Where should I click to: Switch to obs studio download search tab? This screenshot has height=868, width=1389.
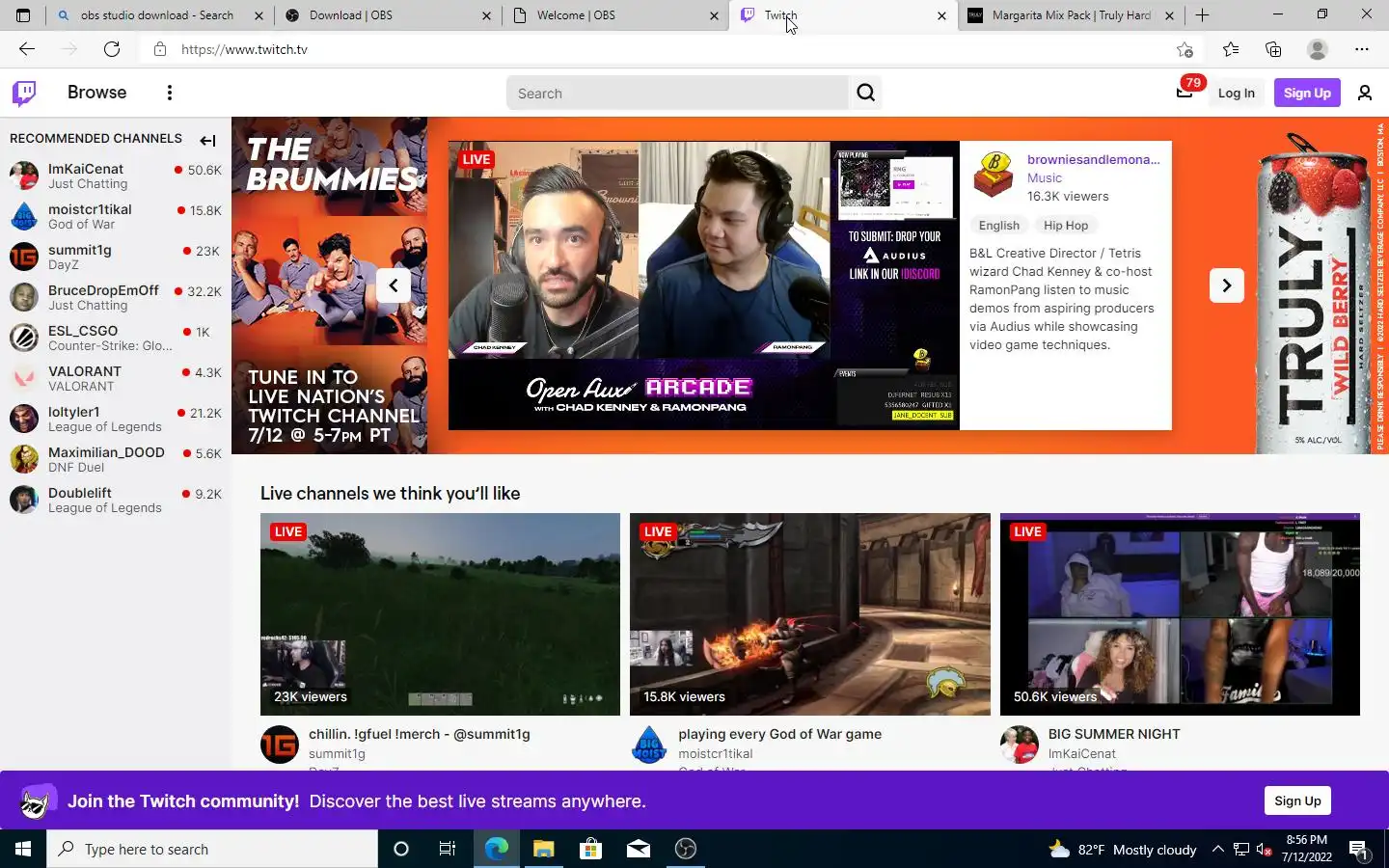pyautogui.click(x=157, y=15)
